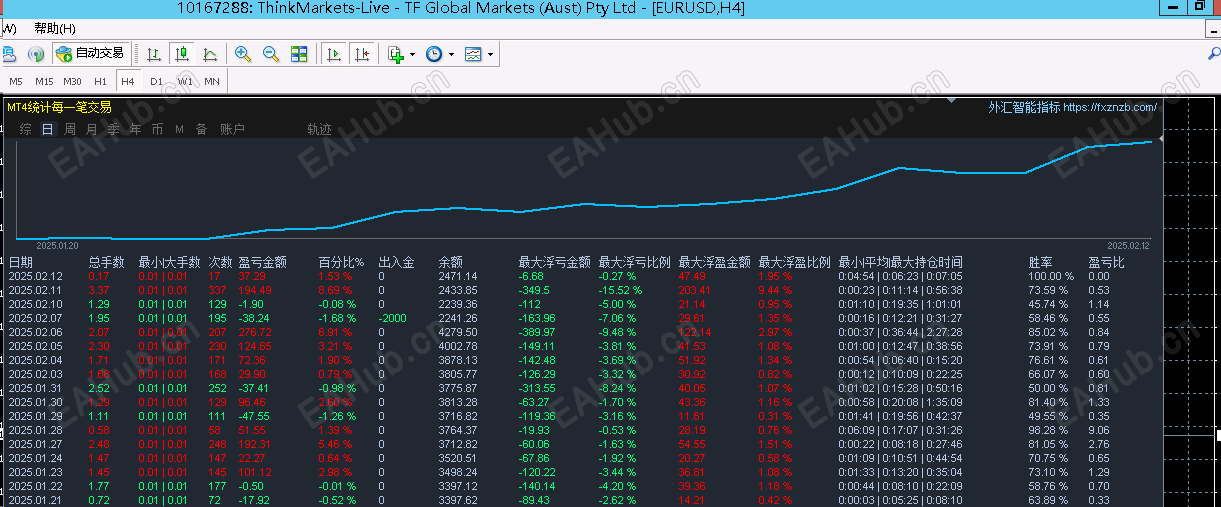1221x507 pixels.
Task: Click the 胜率 column header
Action: [x=1040, y=262]
